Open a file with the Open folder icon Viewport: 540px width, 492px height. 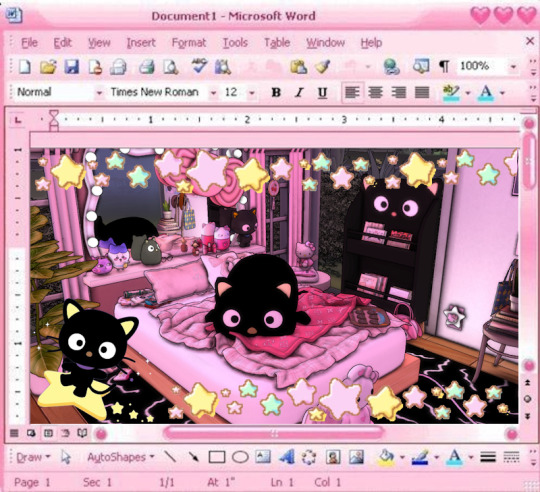[48, 66]
